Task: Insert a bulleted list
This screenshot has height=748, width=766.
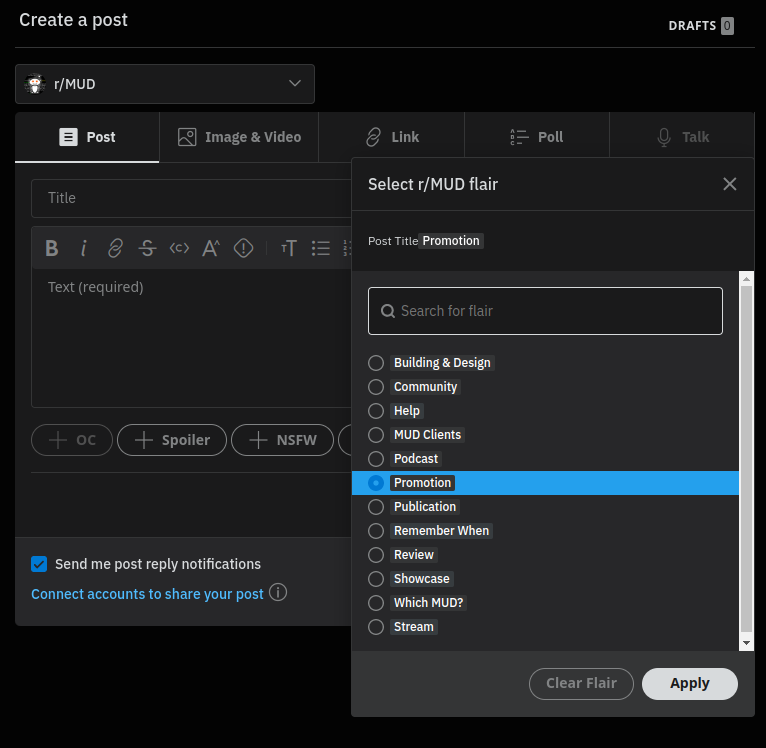Action: (x=320, y=249)
